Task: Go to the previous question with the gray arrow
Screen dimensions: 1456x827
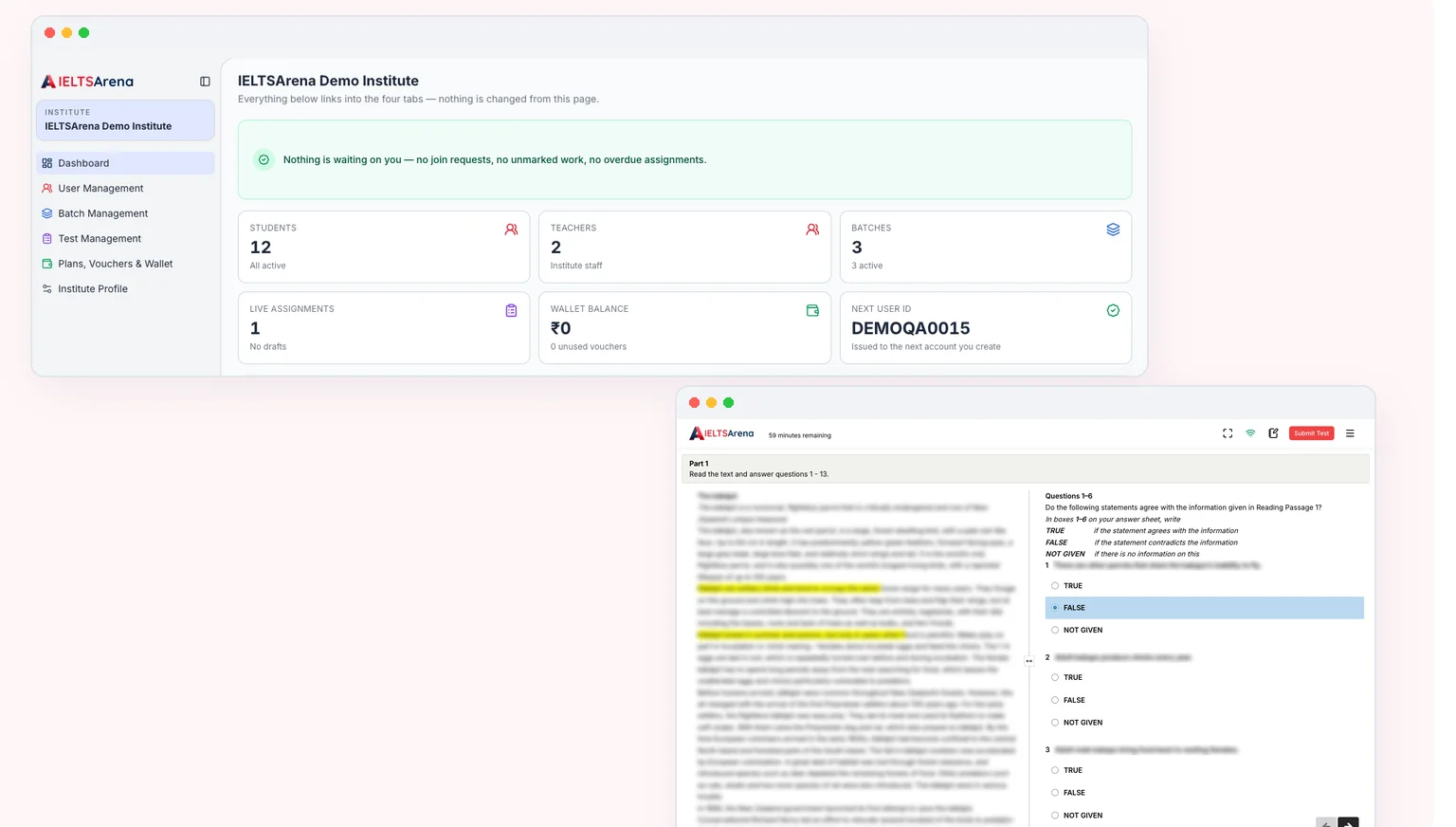Action: click(x=1325, y=822)
